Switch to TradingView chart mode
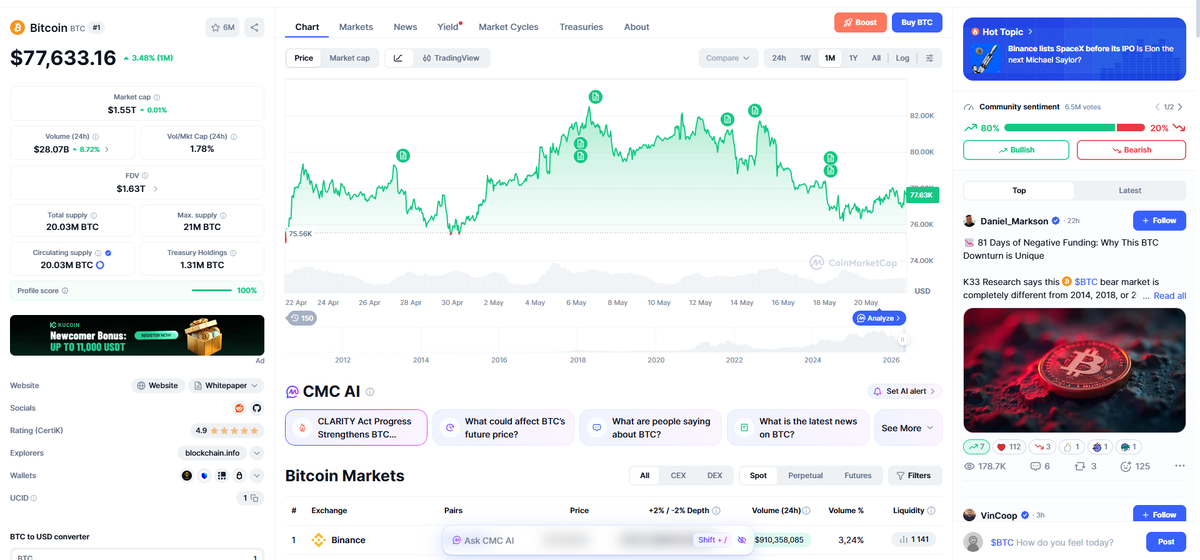Viewport: 1200px width, 560px height. [x=450, y=58]
